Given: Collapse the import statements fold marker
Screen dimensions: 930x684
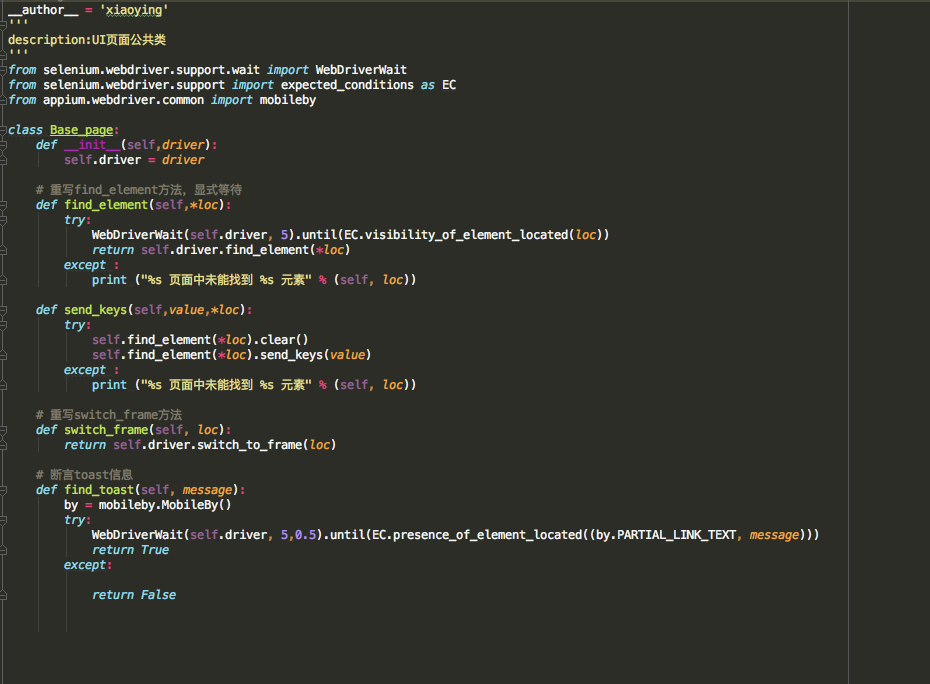Looking at the screenshot, I should pos(3,69).
